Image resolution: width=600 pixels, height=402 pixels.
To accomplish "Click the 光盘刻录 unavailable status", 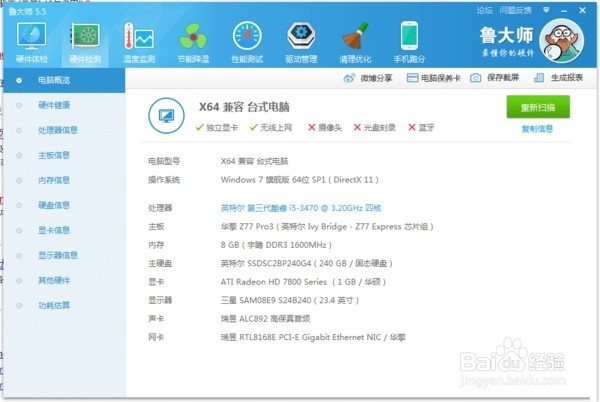I will 374,127.
